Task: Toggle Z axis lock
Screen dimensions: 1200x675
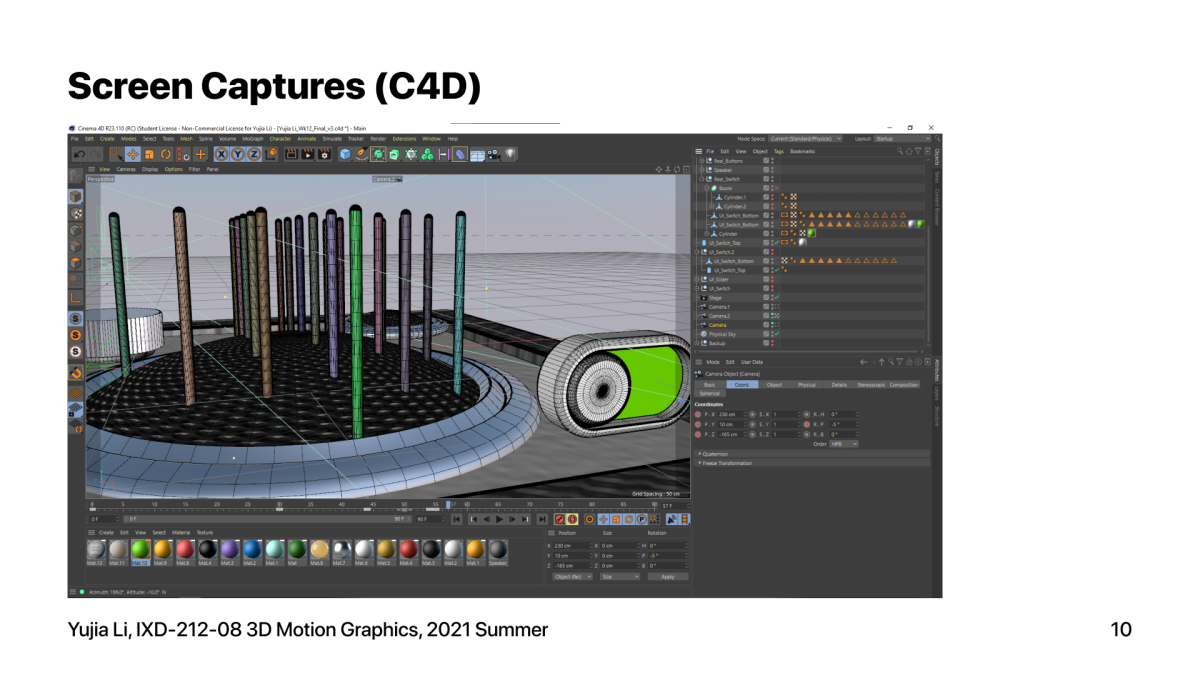Action: click(254, 154)
